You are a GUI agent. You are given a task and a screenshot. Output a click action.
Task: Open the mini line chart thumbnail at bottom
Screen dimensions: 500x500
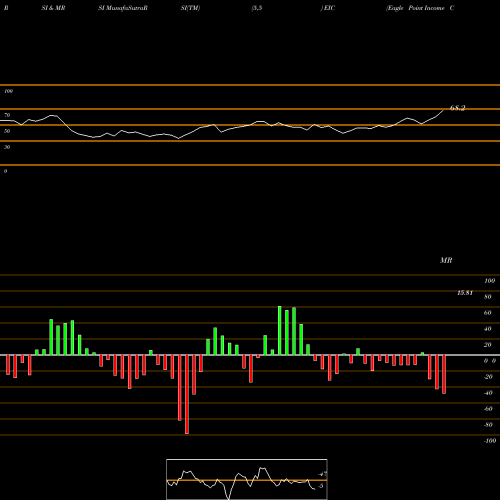(x=247, y=479)
